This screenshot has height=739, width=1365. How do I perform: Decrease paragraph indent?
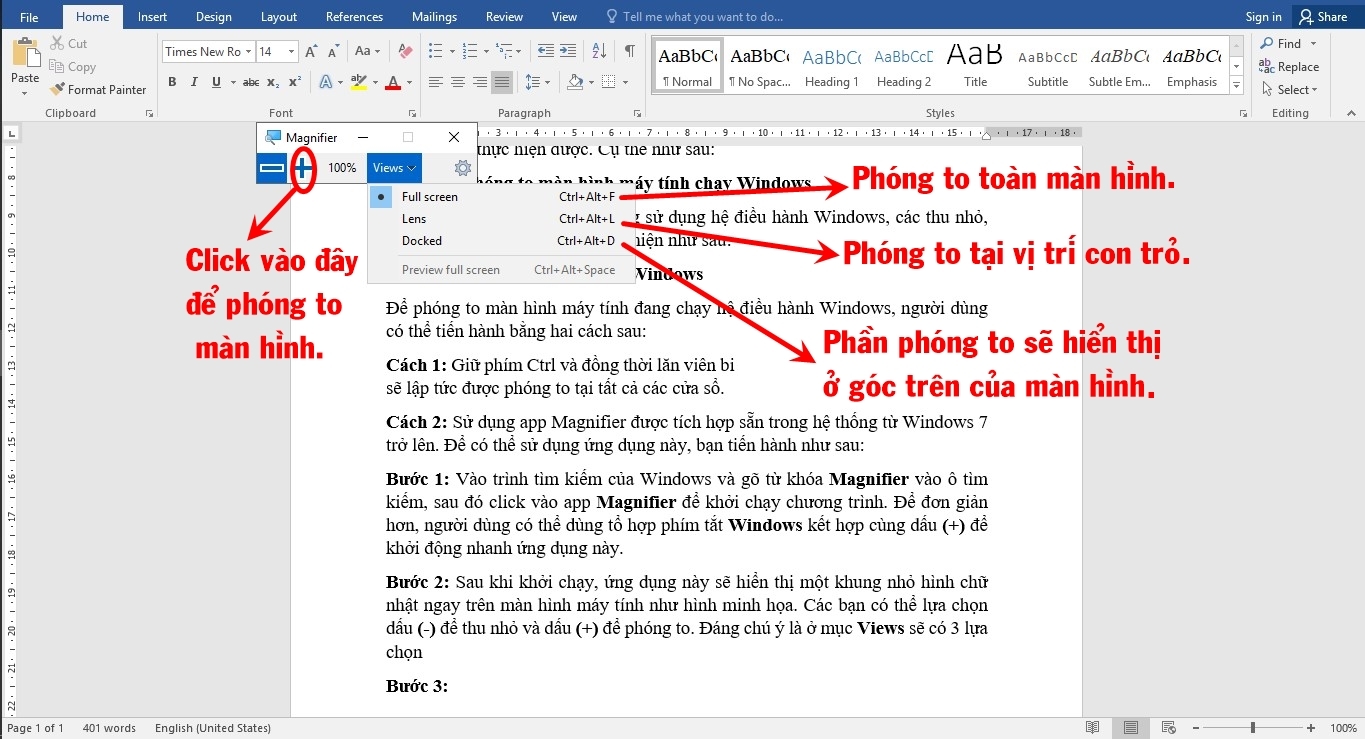[545, 51]
